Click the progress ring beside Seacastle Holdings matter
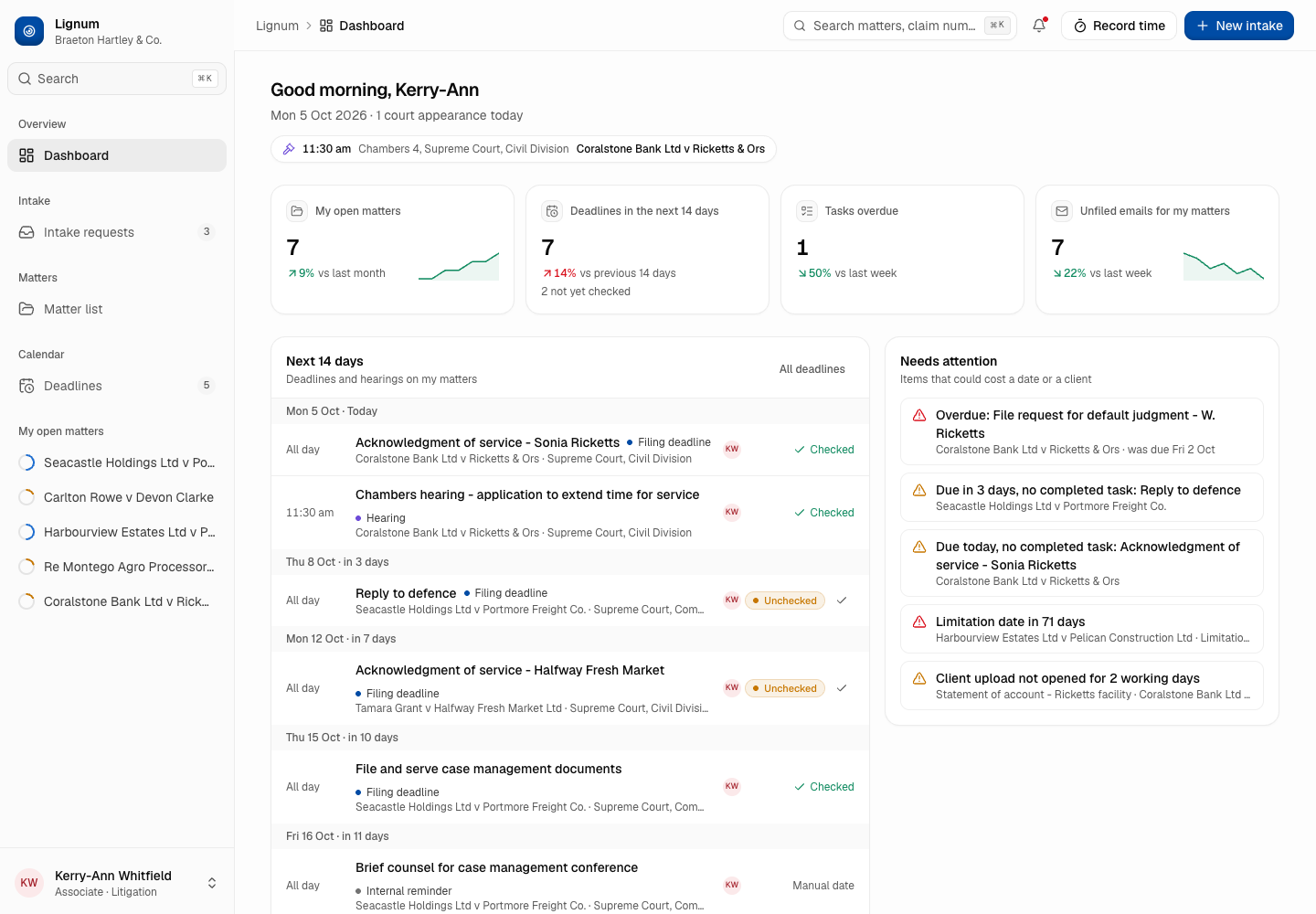Viewport: 1316px width, 914px height. [x=27, y=462]
